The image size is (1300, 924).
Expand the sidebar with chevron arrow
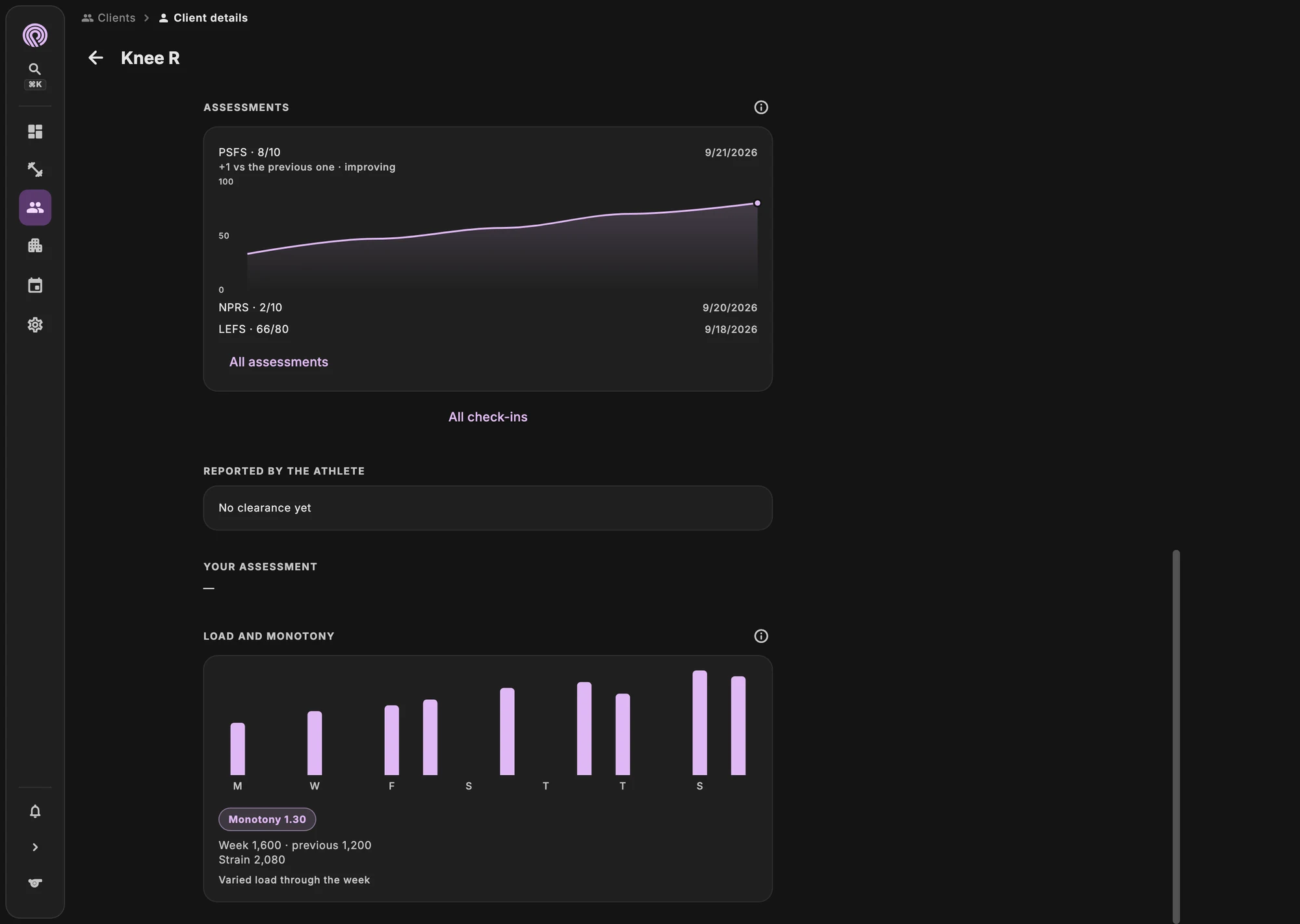point(35,847)
